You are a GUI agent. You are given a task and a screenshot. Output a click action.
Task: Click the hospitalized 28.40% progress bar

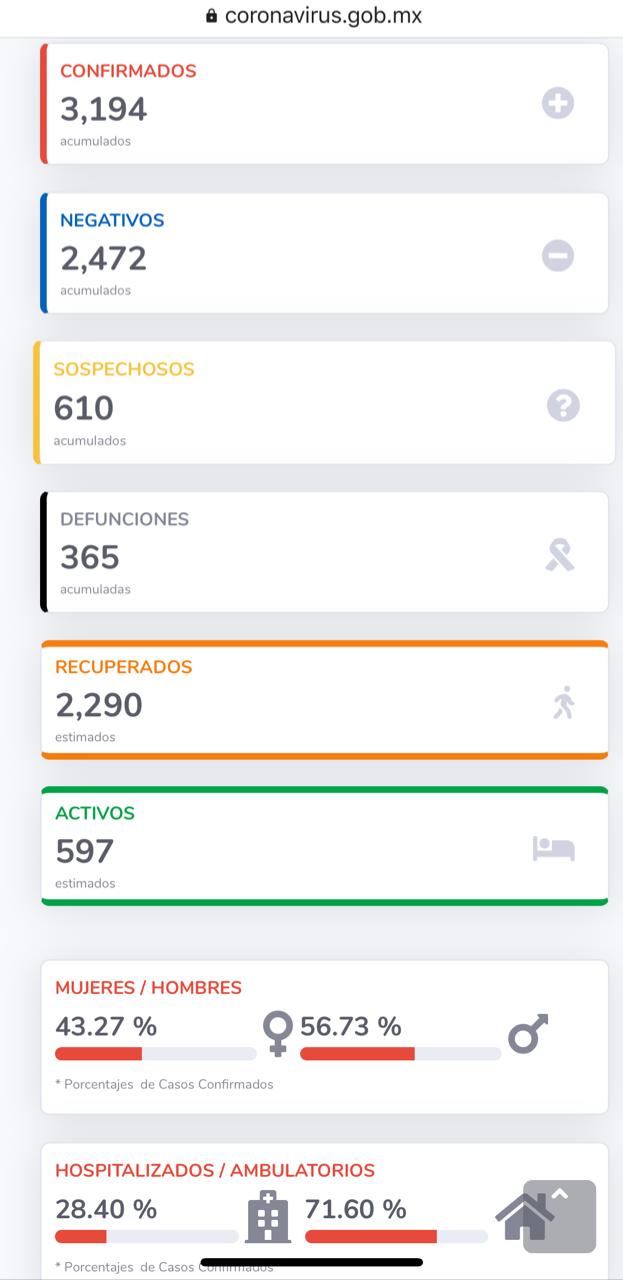pos(147,1237)
